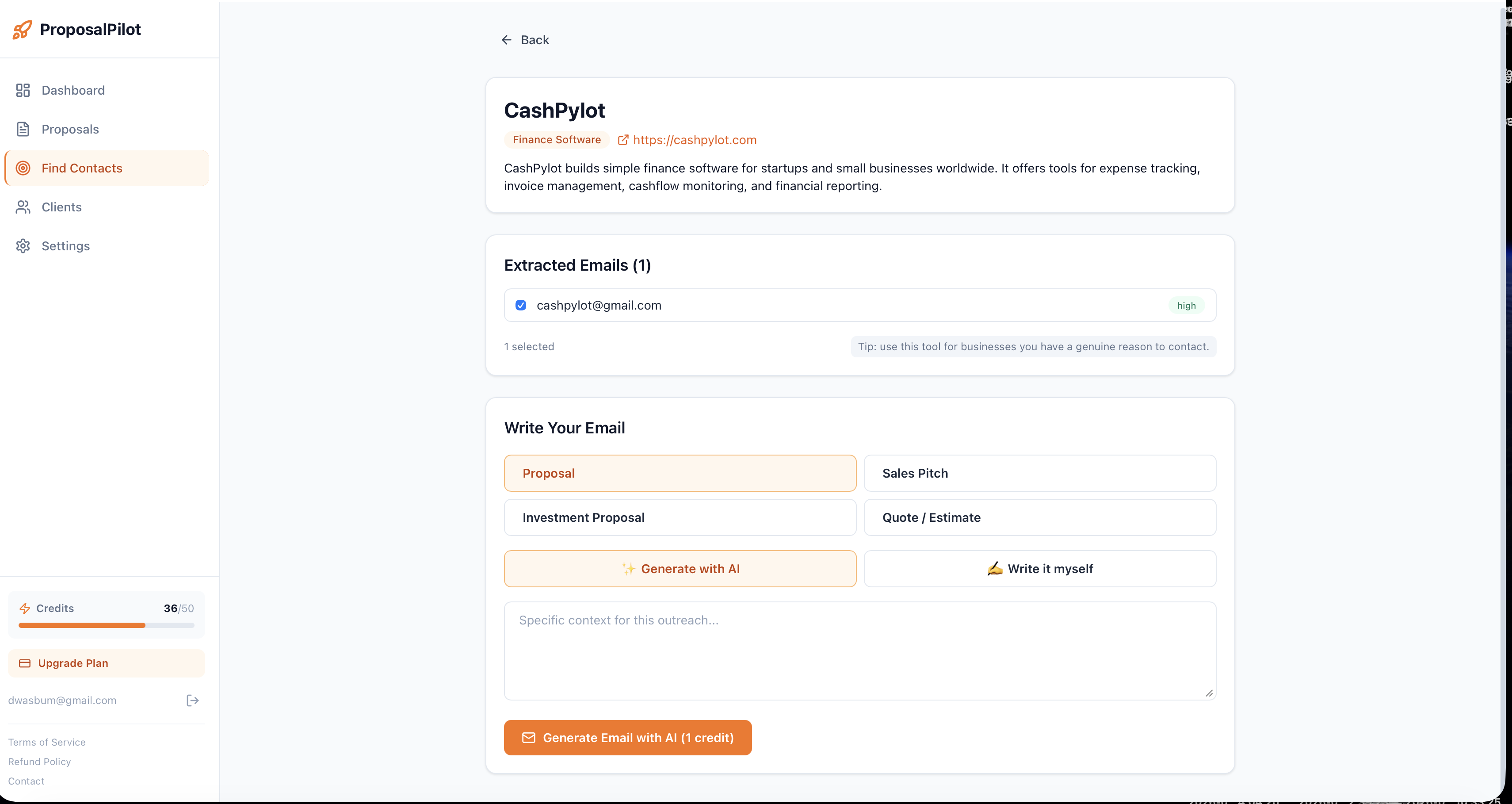Open the Upgrade Plan button
The width and height of the screenshot is (1512, 804).
point(106,663)
